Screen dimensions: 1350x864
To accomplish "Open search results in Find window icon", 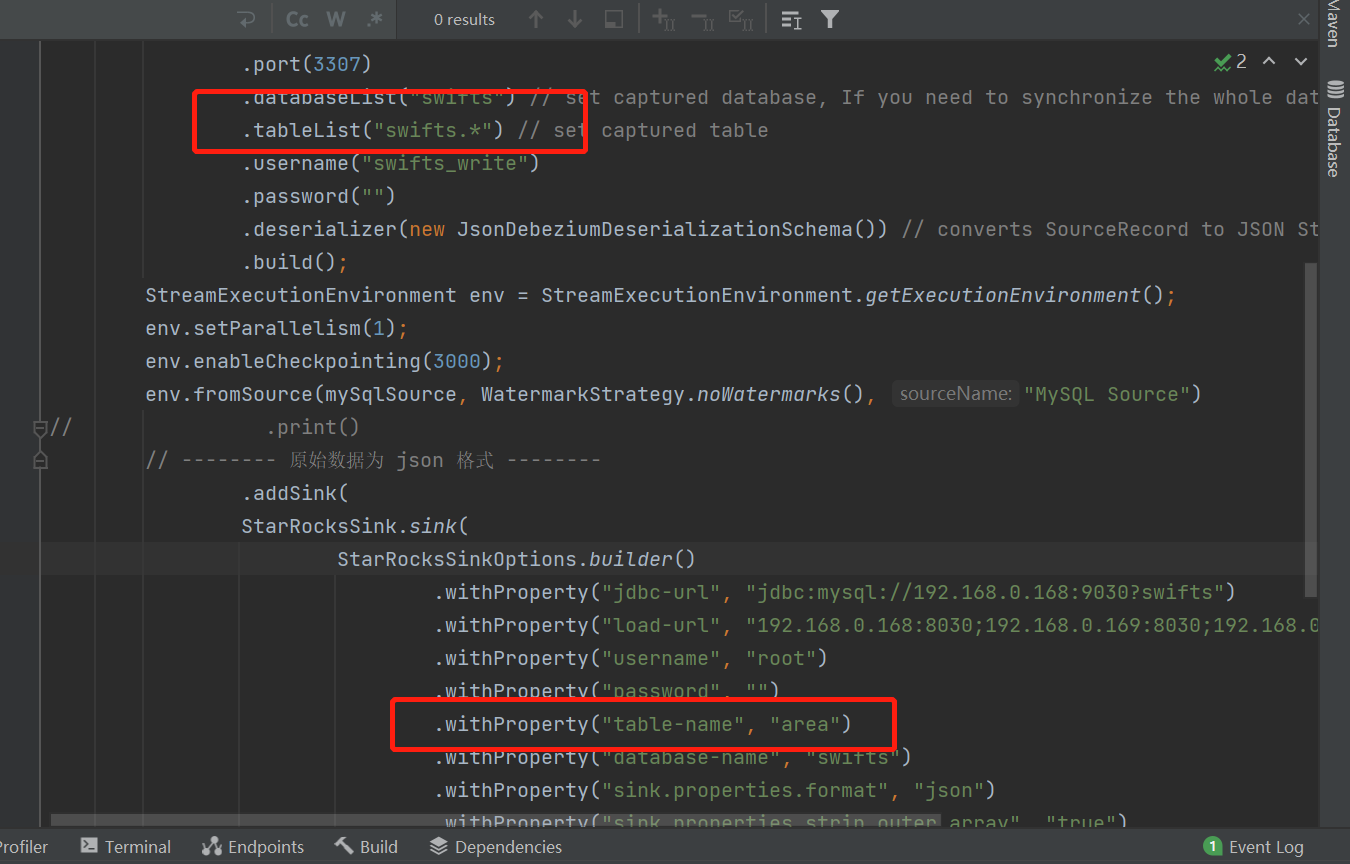I will pyautogui.click(x=614, y=19).
